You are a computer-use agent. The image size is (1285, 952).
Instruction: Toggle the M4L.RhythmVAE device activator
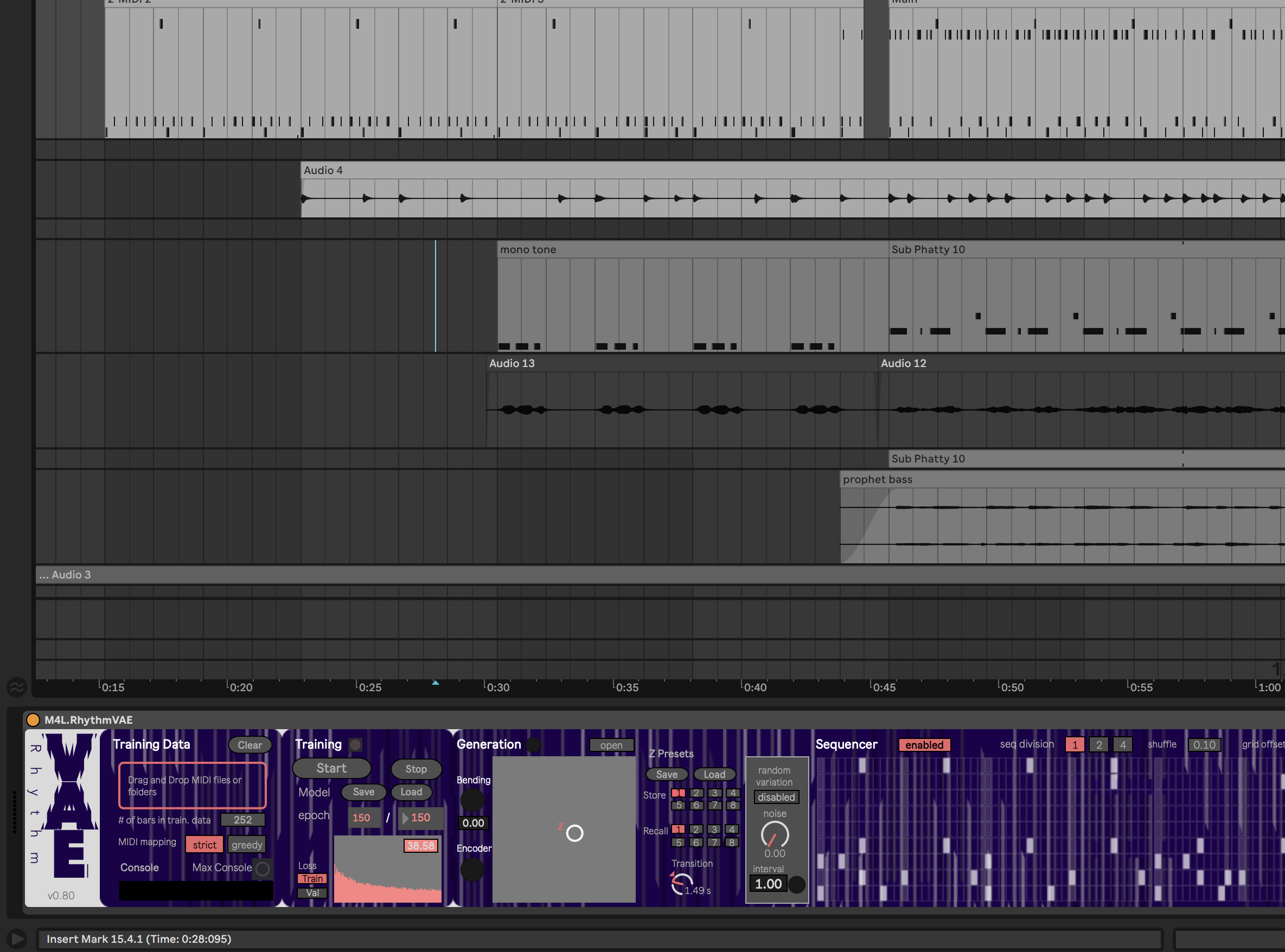[x=33, y=720]
